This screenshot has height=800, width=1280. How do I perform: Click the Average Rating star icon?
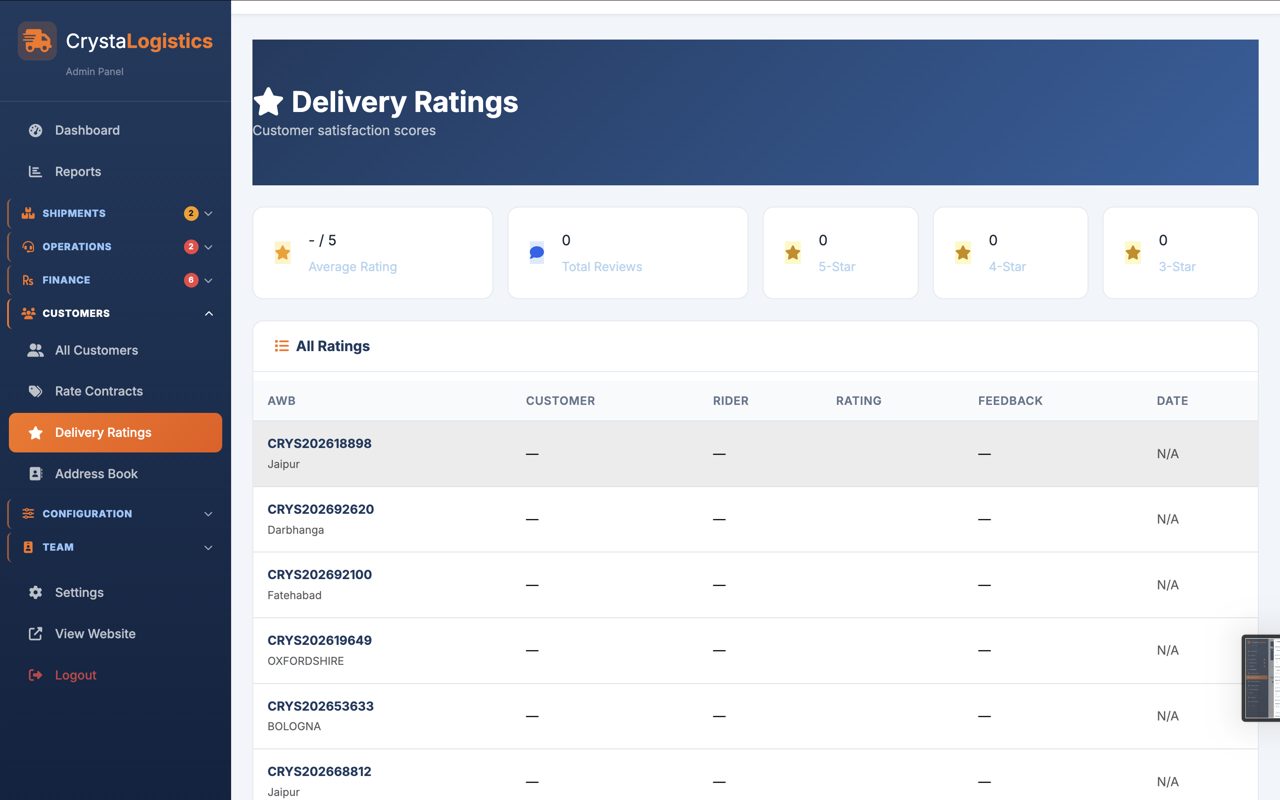(283, 253)
